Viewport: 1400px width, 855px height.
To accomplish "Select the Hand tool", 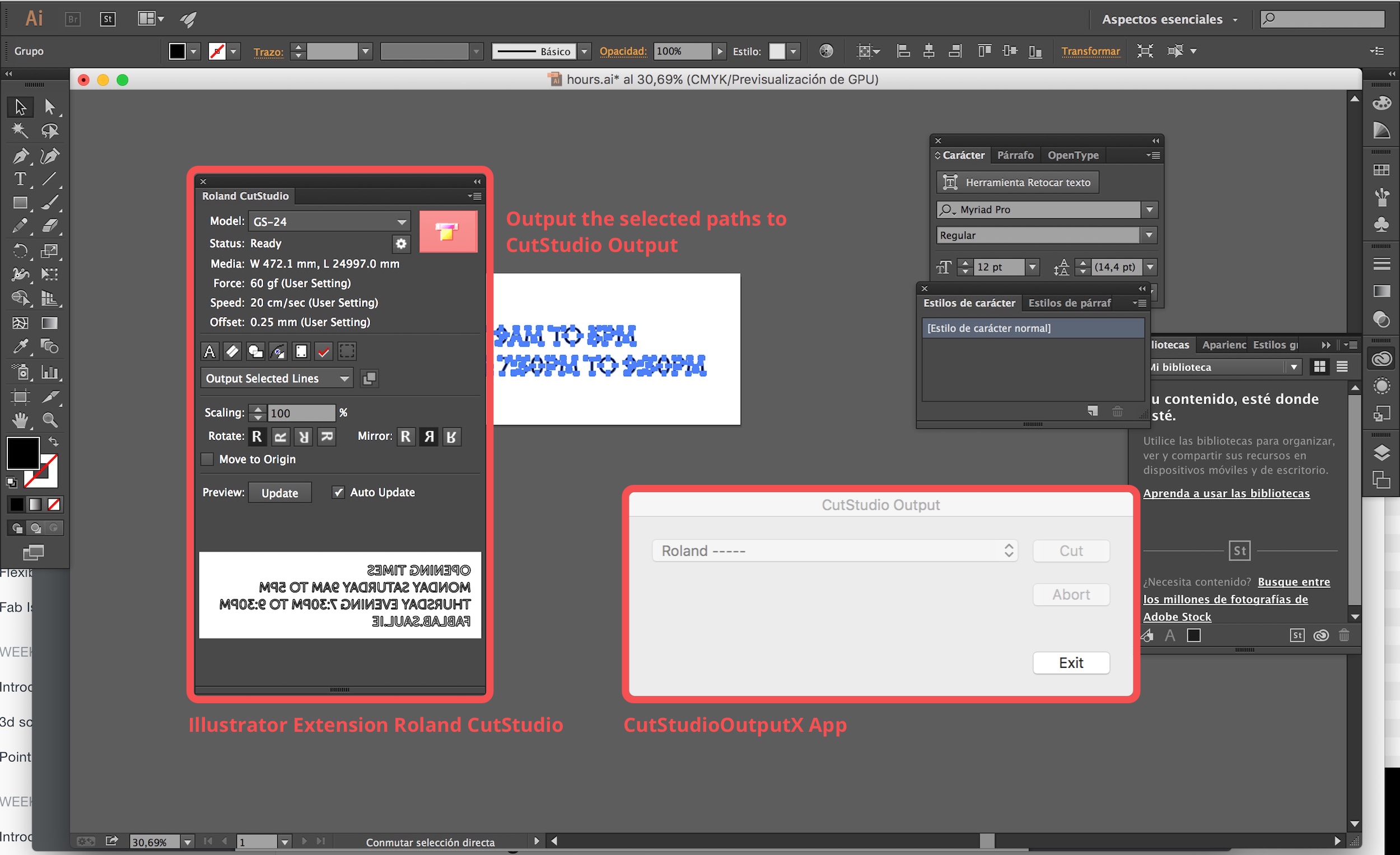I will click(21, 421).
